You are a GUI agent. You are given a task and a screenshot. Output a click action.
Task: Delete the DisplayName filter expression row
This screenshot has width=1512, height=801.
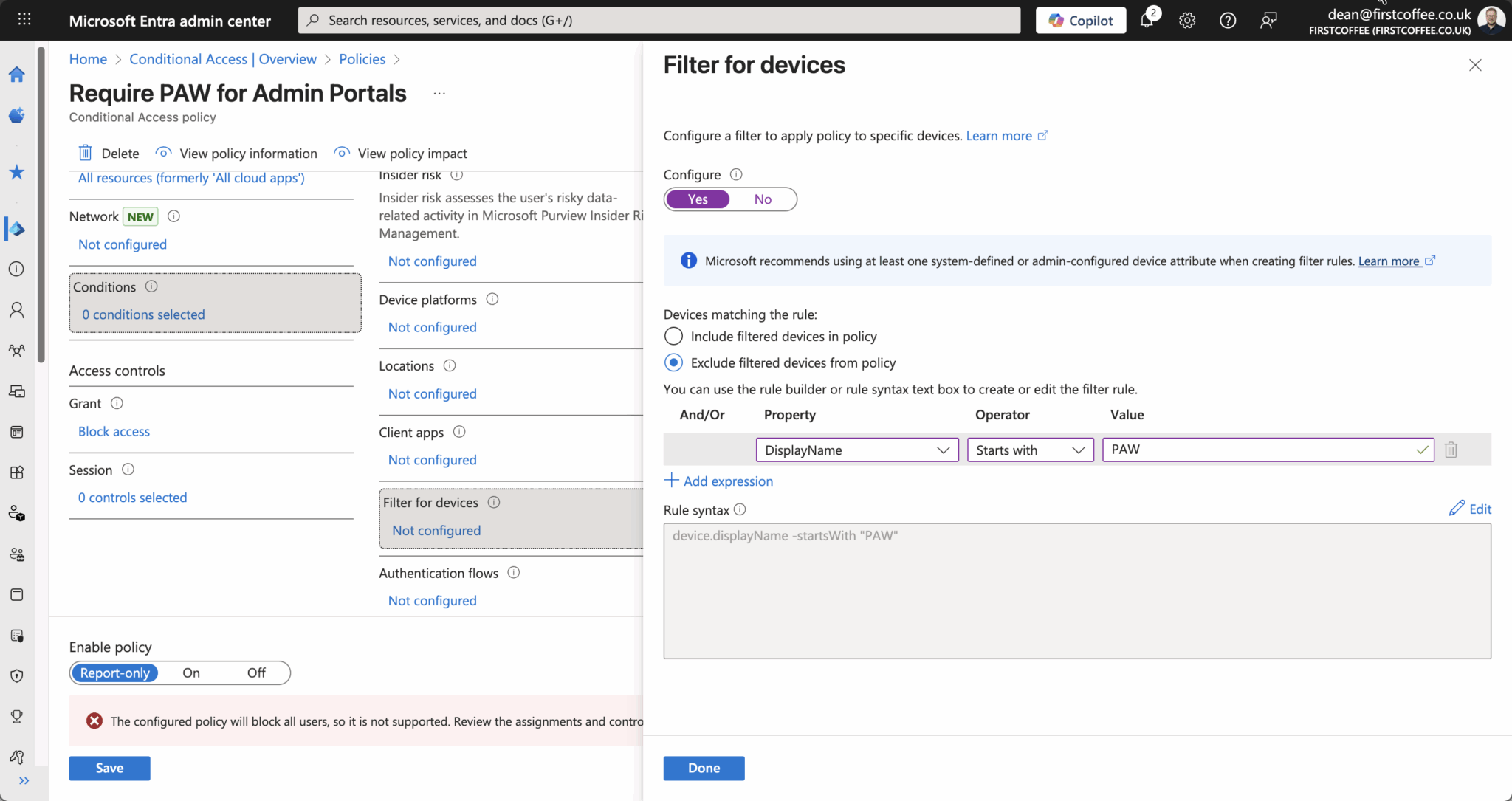(1451, 450)
